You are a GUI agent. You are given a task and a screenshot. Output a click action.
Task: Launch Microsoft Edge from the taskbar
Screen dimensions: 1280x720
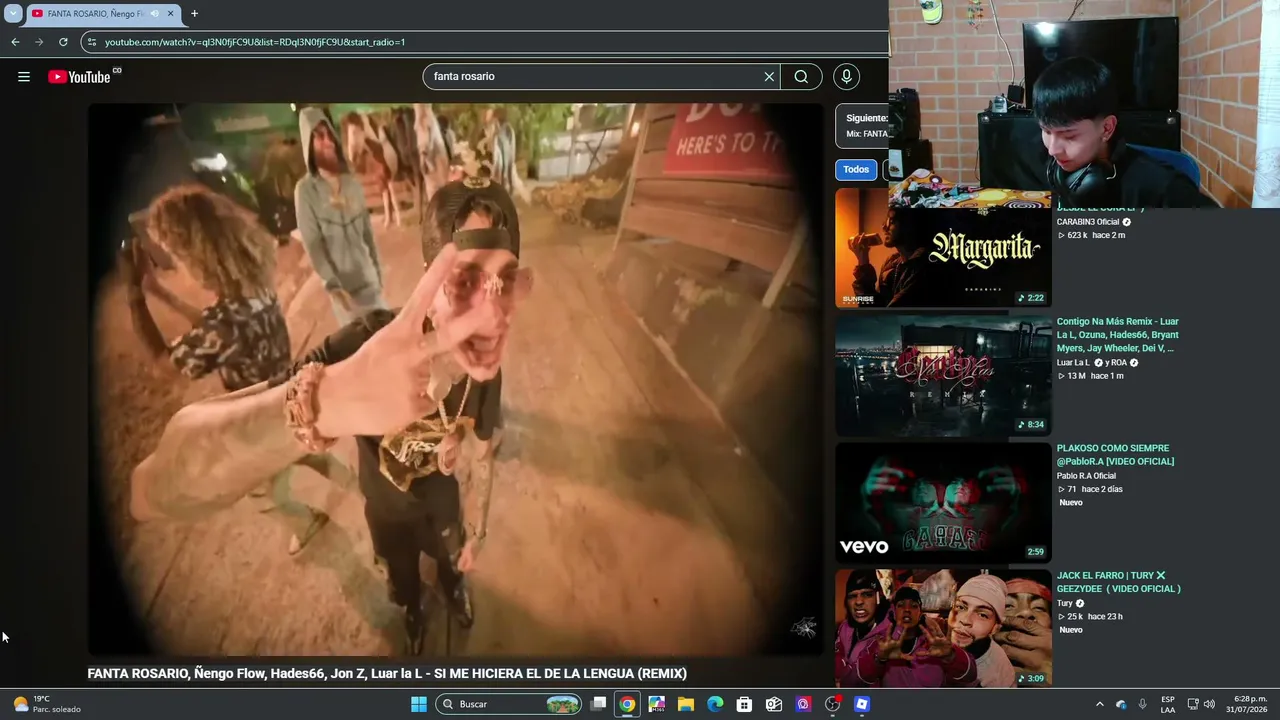(x=715, y=704)
